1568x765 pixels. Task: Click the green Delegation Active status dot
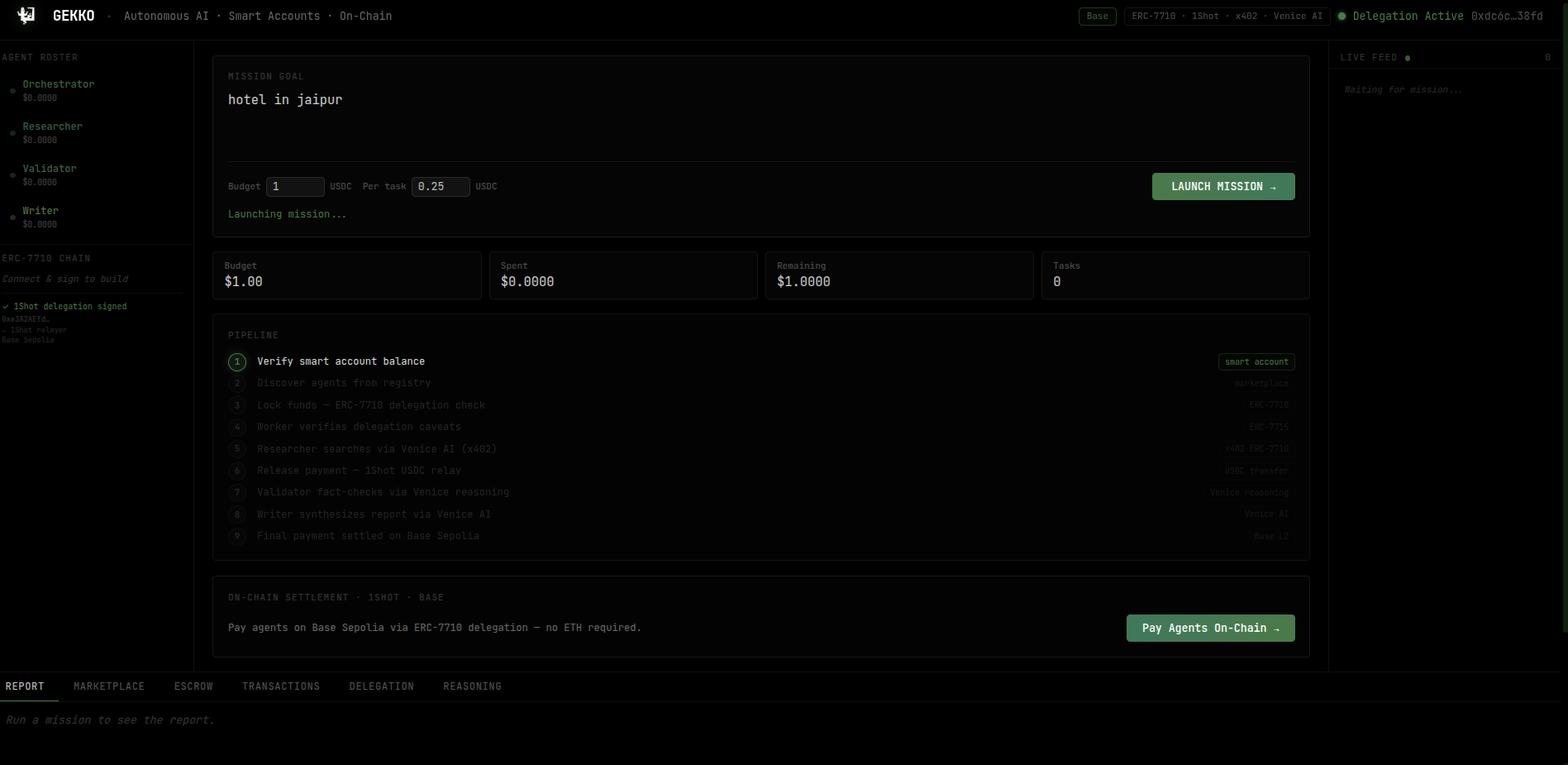click(x=1342, y=16)
